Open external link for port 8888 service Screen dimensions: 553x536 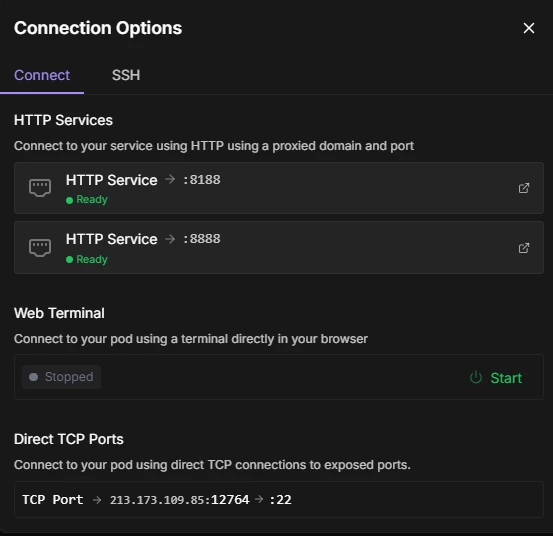tap(524, 248)
